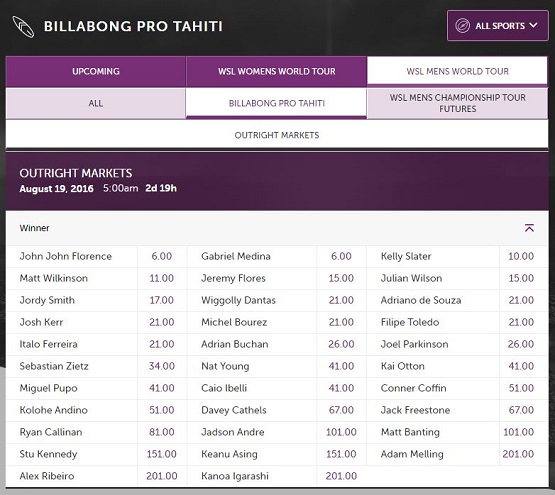The height and width of the screenshot is (495, 555).
Task: Select the All sub-tab
Action: [96, 103]
